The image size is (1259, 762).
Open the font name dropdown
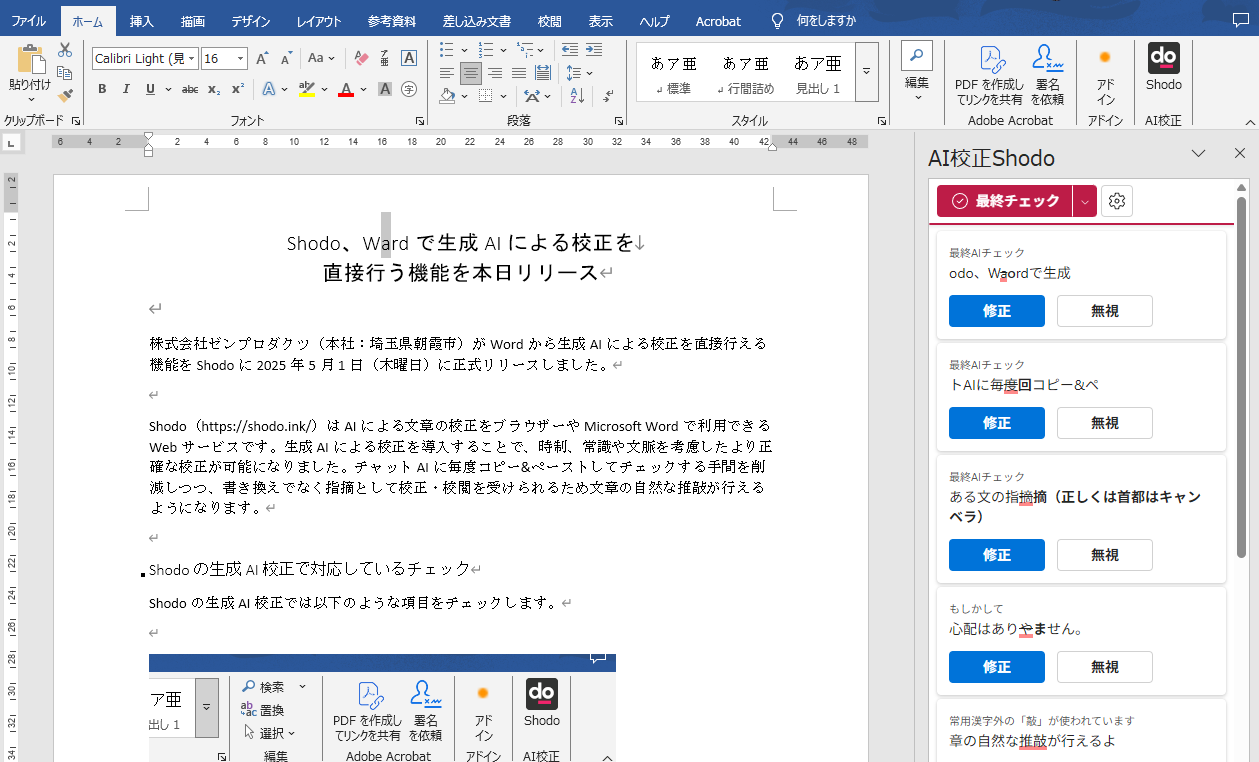coord(191,59)
